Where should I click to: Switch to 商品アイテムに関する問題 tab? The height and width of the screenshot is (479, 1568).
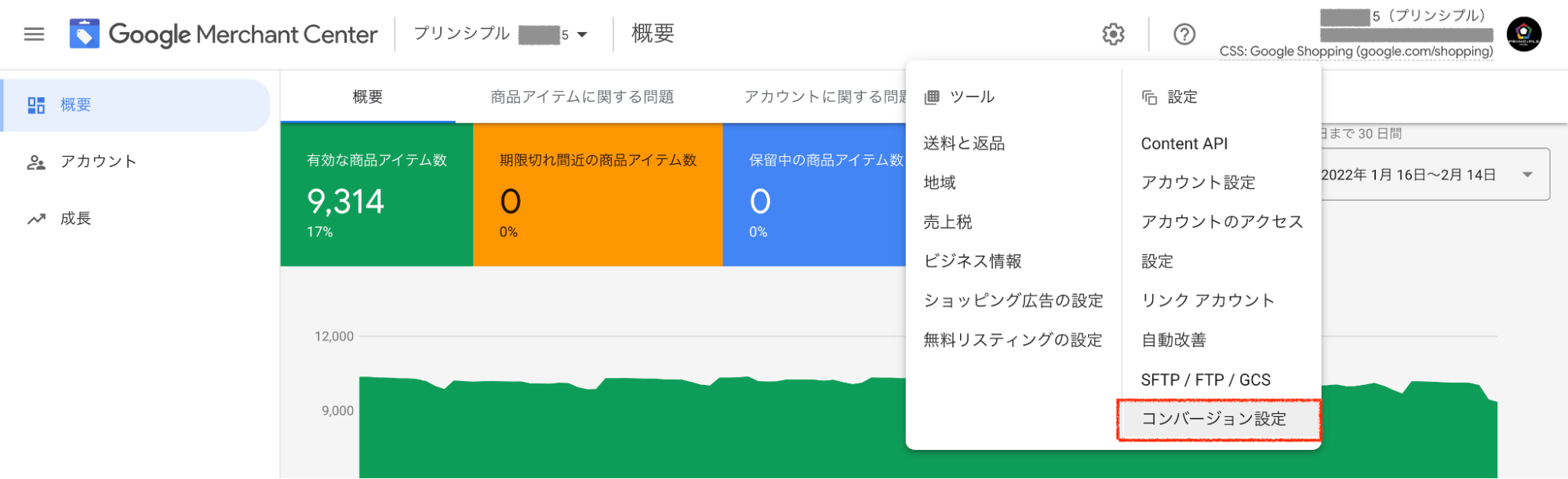(582, 97)
